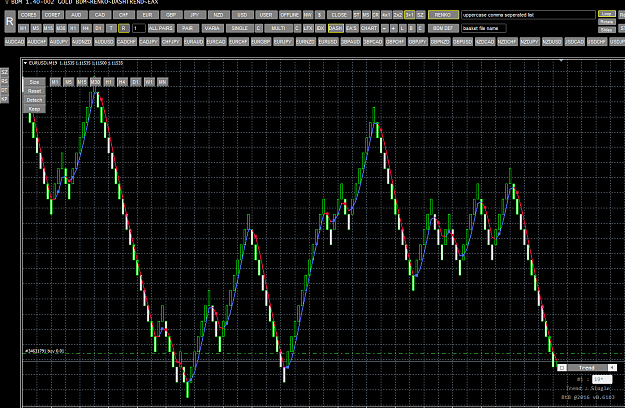This screenshot has height=408, width=625.
Task: Click the numeric field showing 1
Action: 138,28
